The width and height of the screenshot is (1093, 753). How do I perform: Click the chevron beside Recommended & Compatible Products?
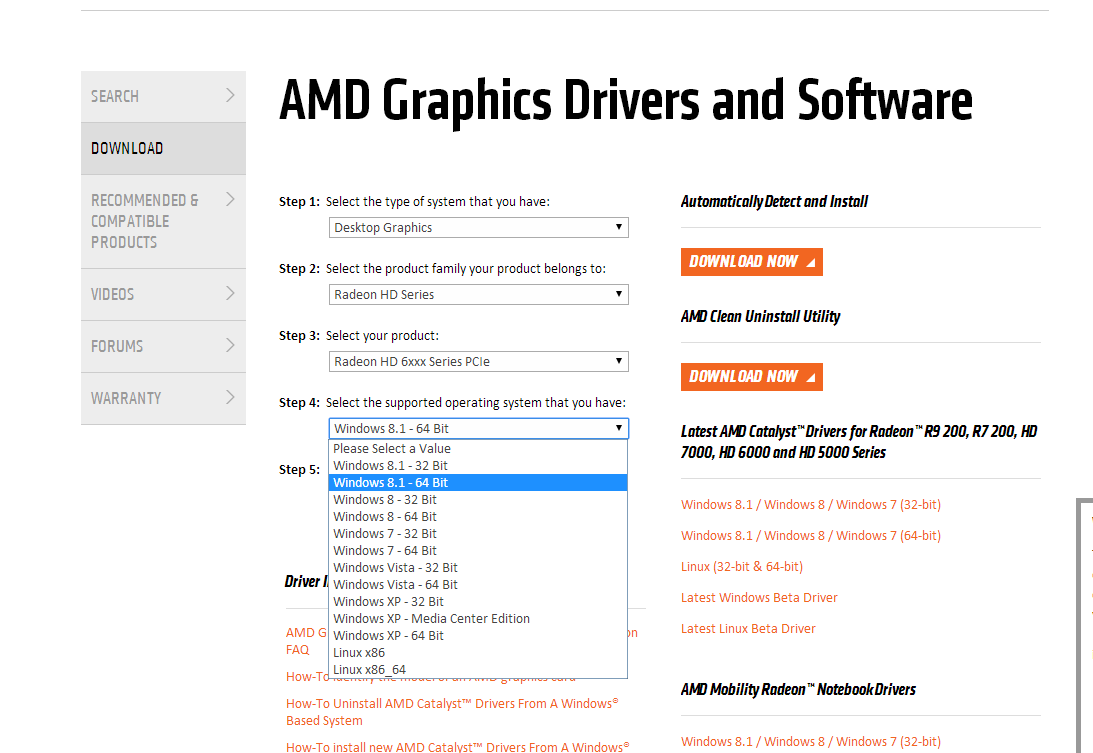pos(230,199)
